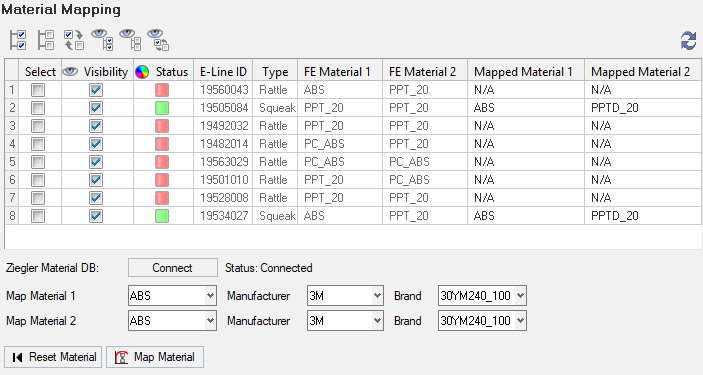Tick the Select checkbox for row 1
703x375 pixels.
pos(38,90)
